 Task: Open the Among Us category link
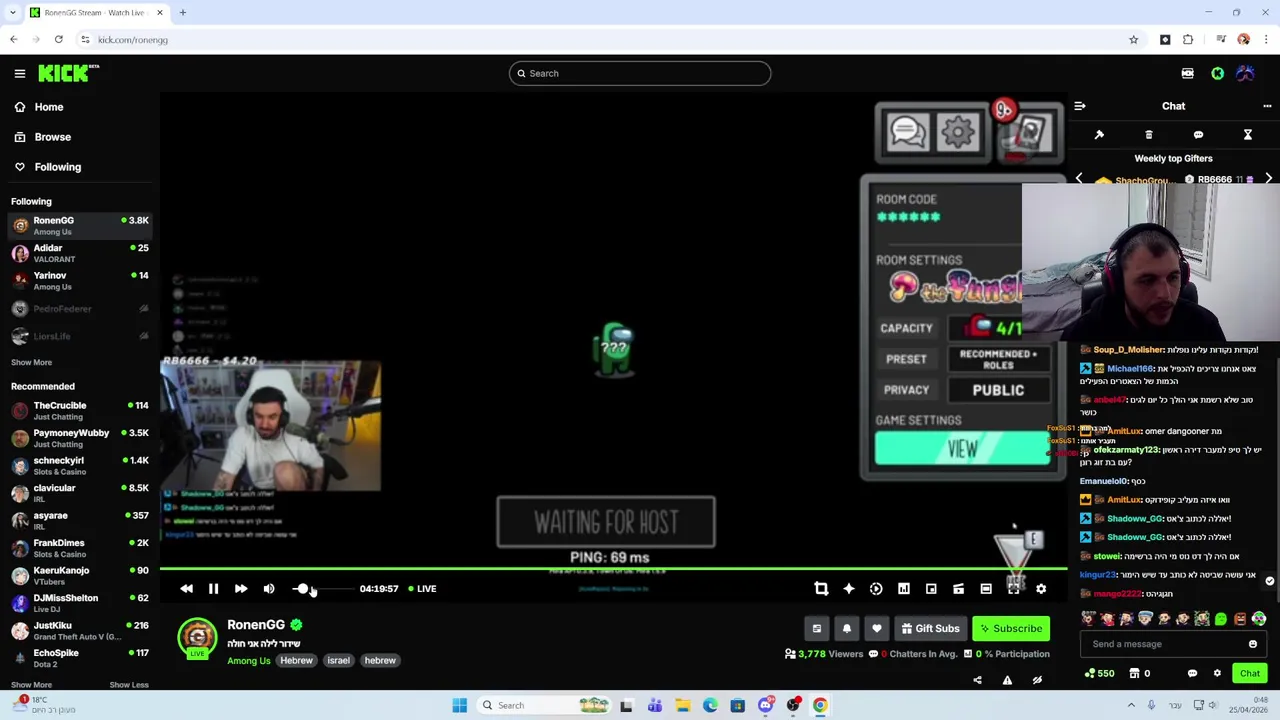point(249,661)
